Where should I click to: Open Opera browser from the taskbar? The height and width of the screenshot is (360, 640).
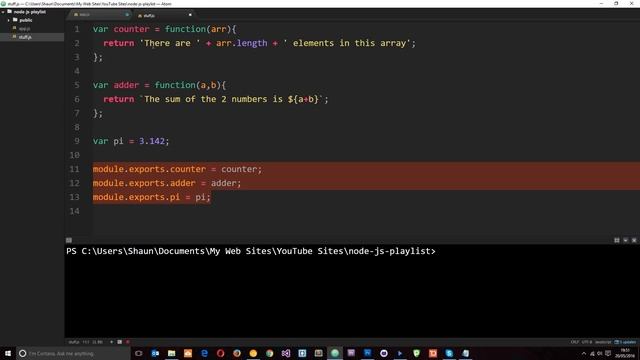220,353
